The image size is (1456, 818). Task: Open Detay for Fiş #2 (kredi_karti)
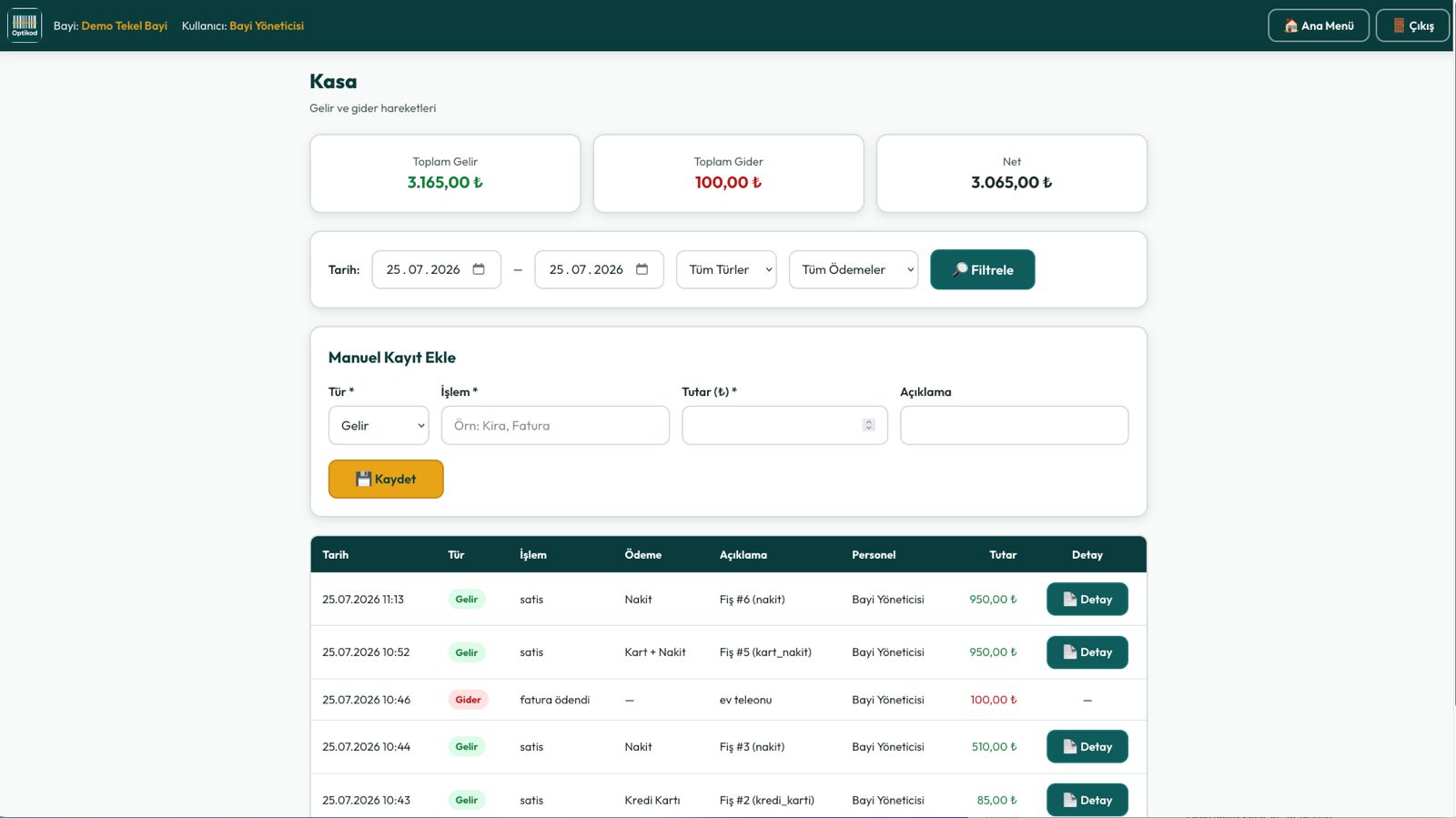1087,800
